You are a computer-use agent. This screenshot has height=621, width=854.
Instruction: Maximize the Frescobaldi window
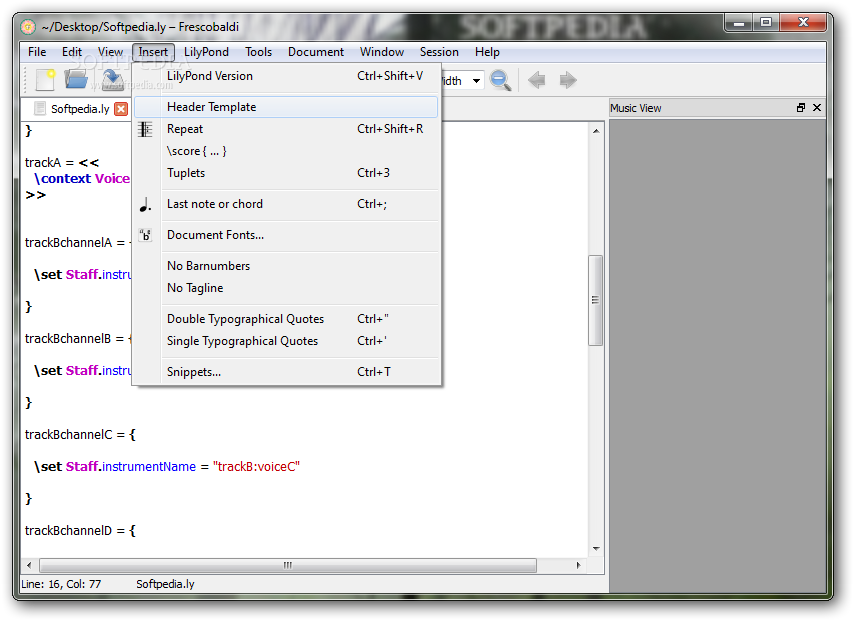click(766, 23)
